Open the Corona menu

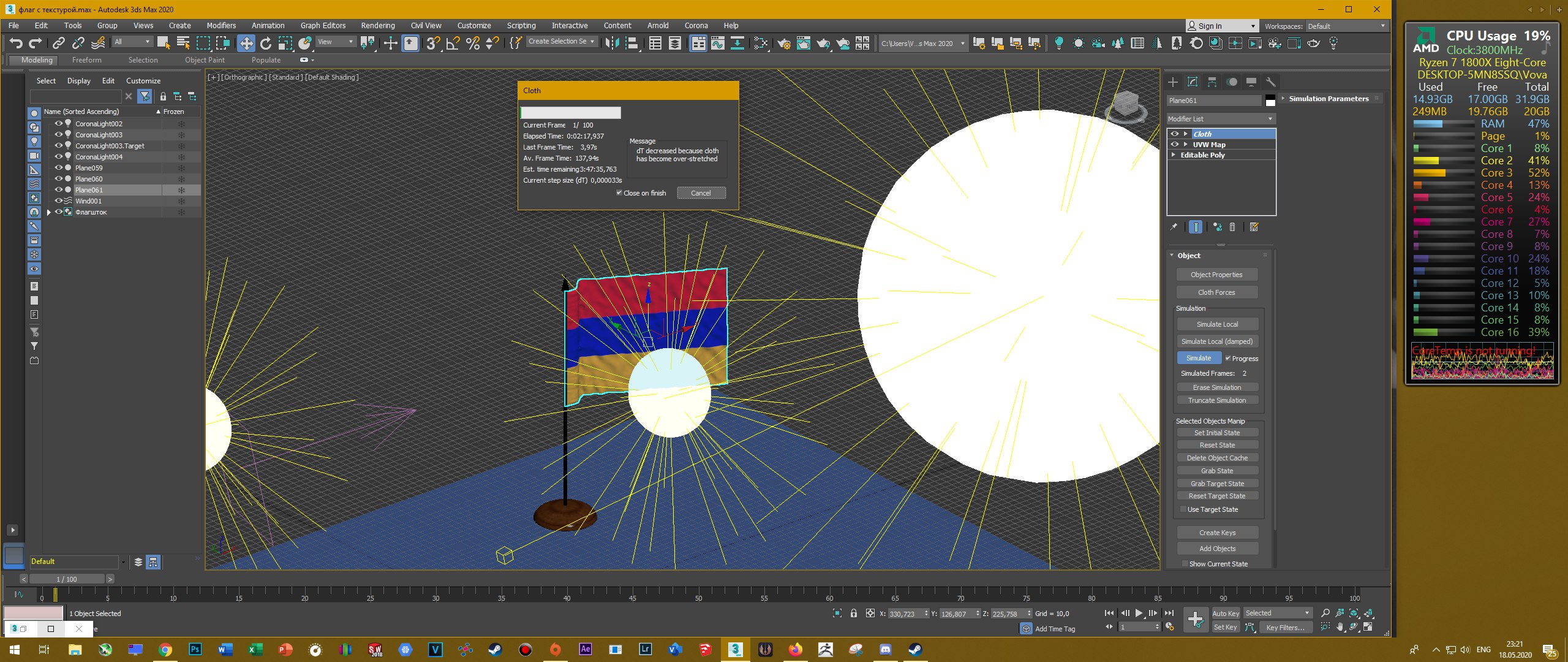tap(696, 26)
